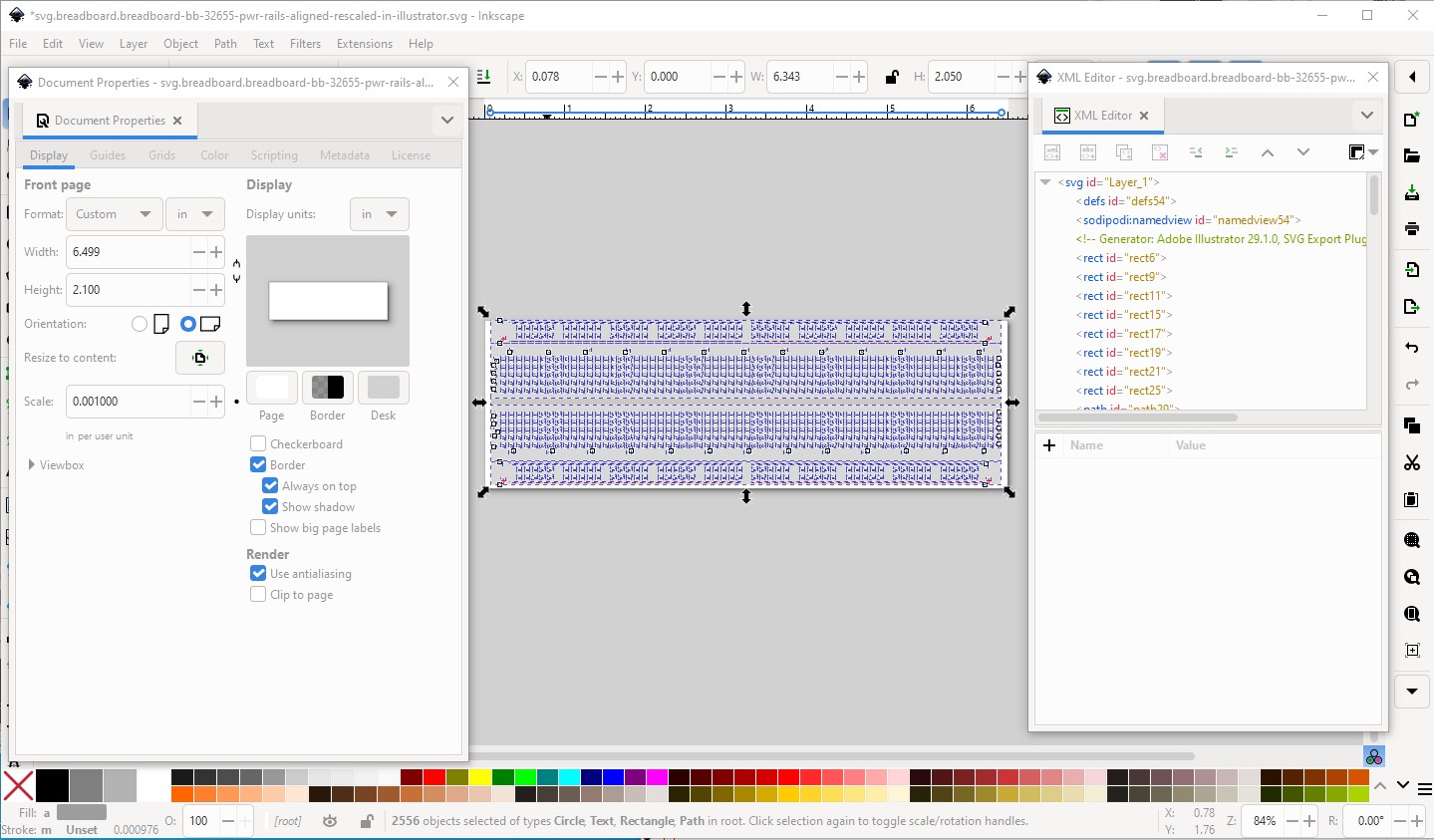Expand the Viewbox section

click(32, 464)
